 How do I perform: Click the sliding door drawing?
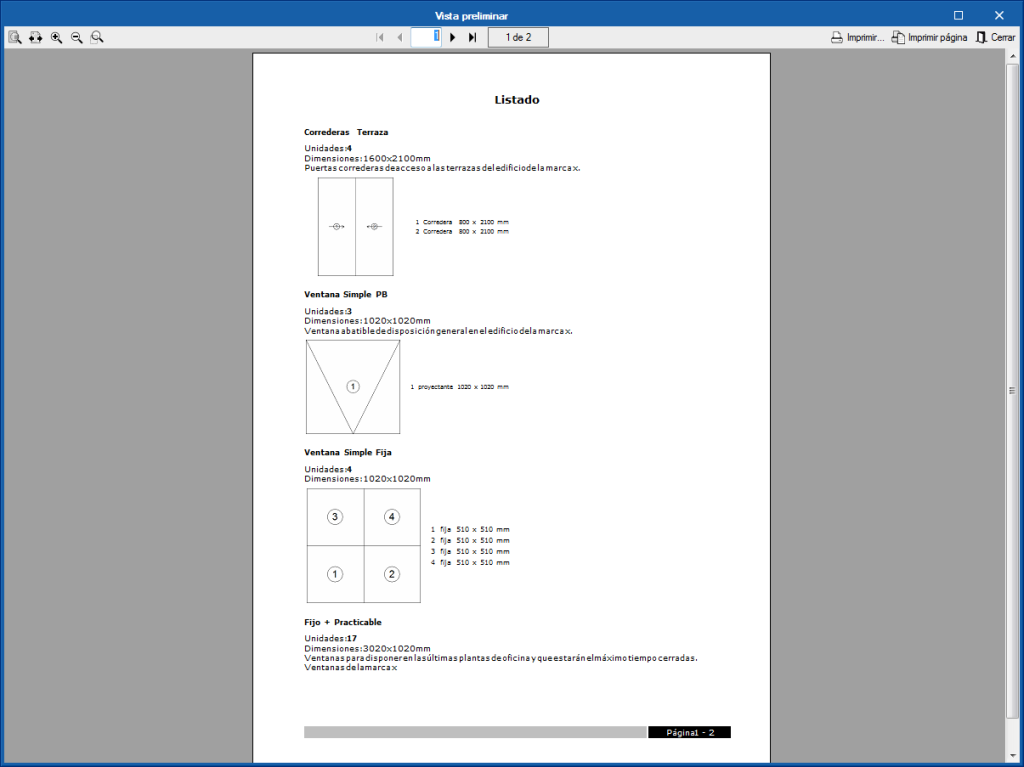[355, 227]
